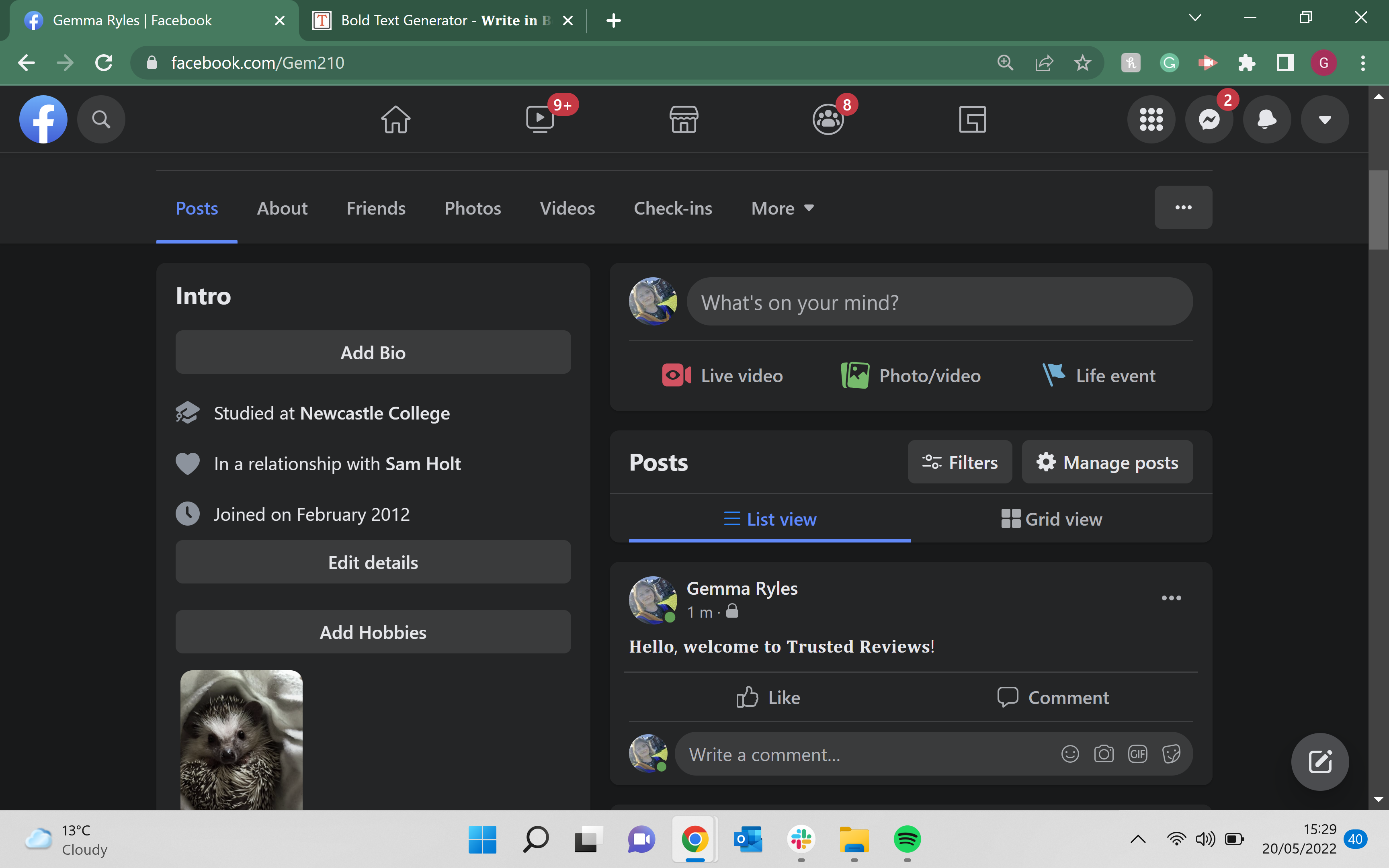The width and height of the screenshot is (1389, 868).
Task: Open the Marketplace icon
Action: (x=684, y=119)
